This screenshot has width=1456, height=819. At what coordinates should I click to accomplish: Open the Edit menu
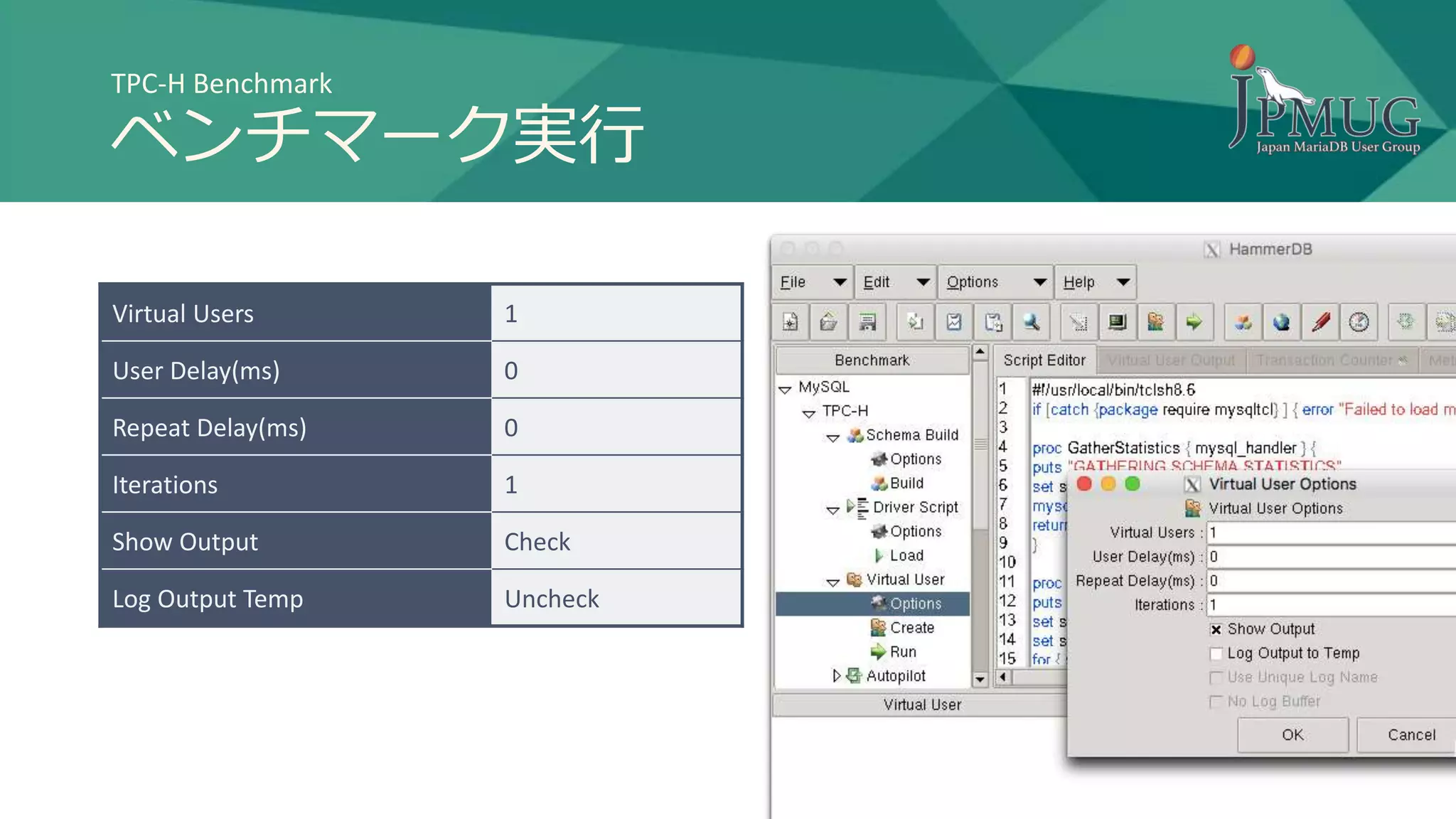coord(896,282)
